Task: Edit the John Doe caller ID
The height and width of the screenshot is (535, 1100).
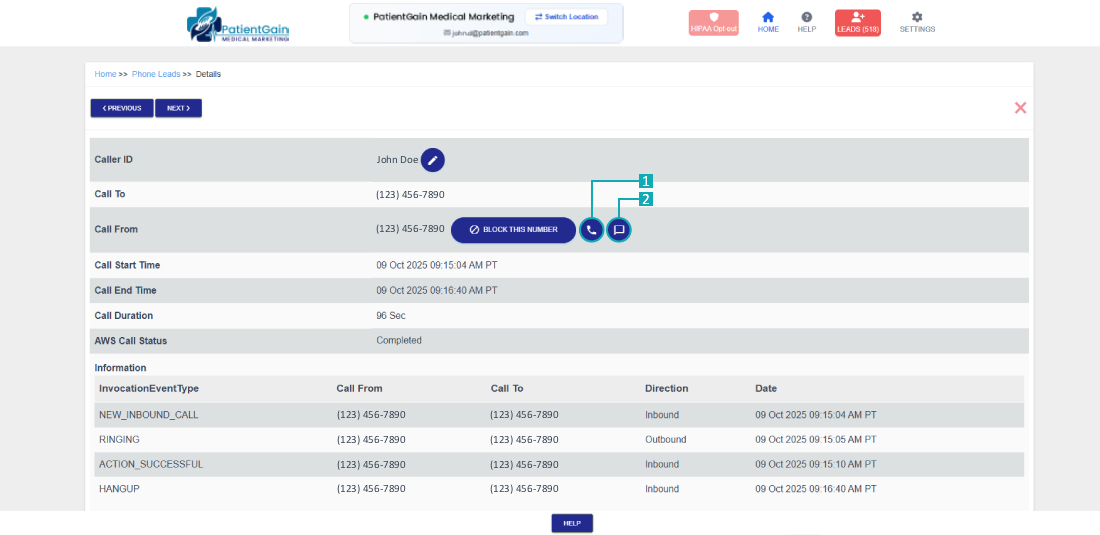Action: (433, 160)
